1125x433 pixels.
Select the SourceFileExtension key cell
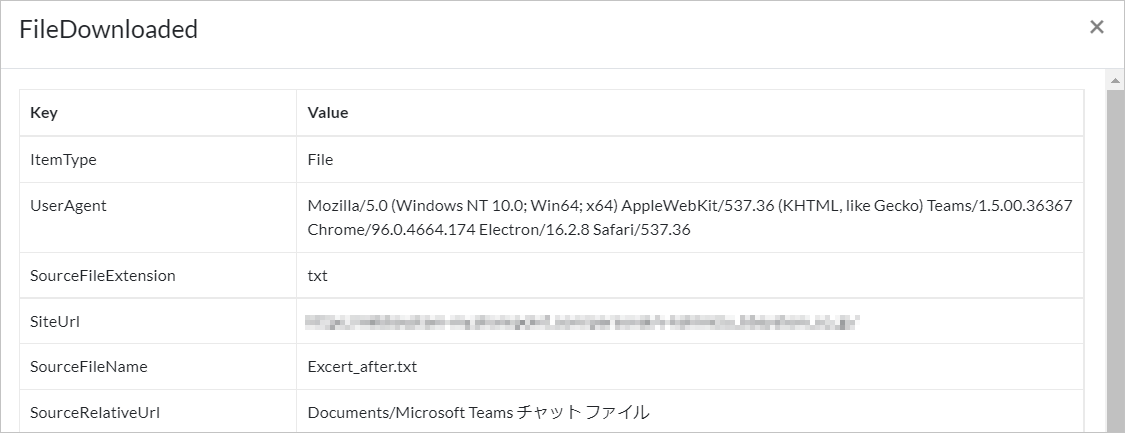coord(158,275)
